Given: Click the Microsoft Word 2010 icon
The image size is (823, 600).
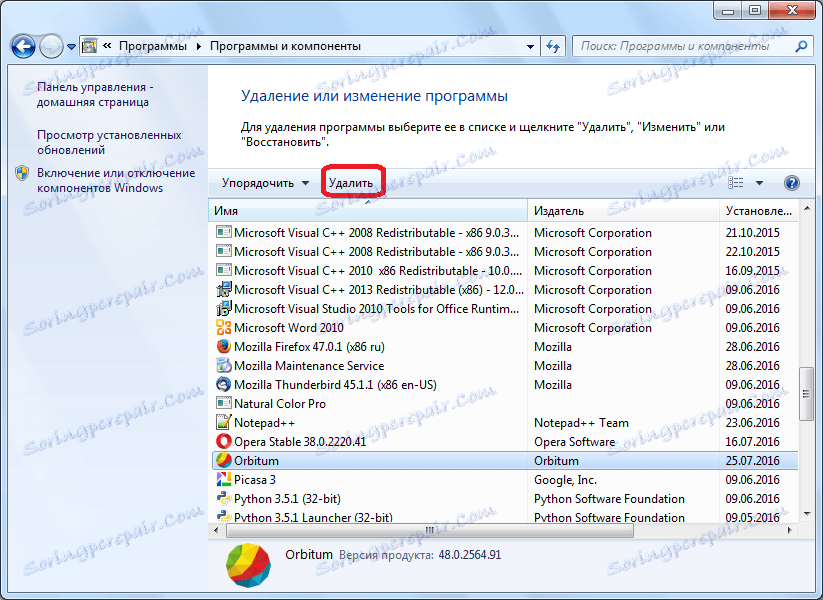Looking at the screenshot, I should pyautogui.click(x=224, y=328).
